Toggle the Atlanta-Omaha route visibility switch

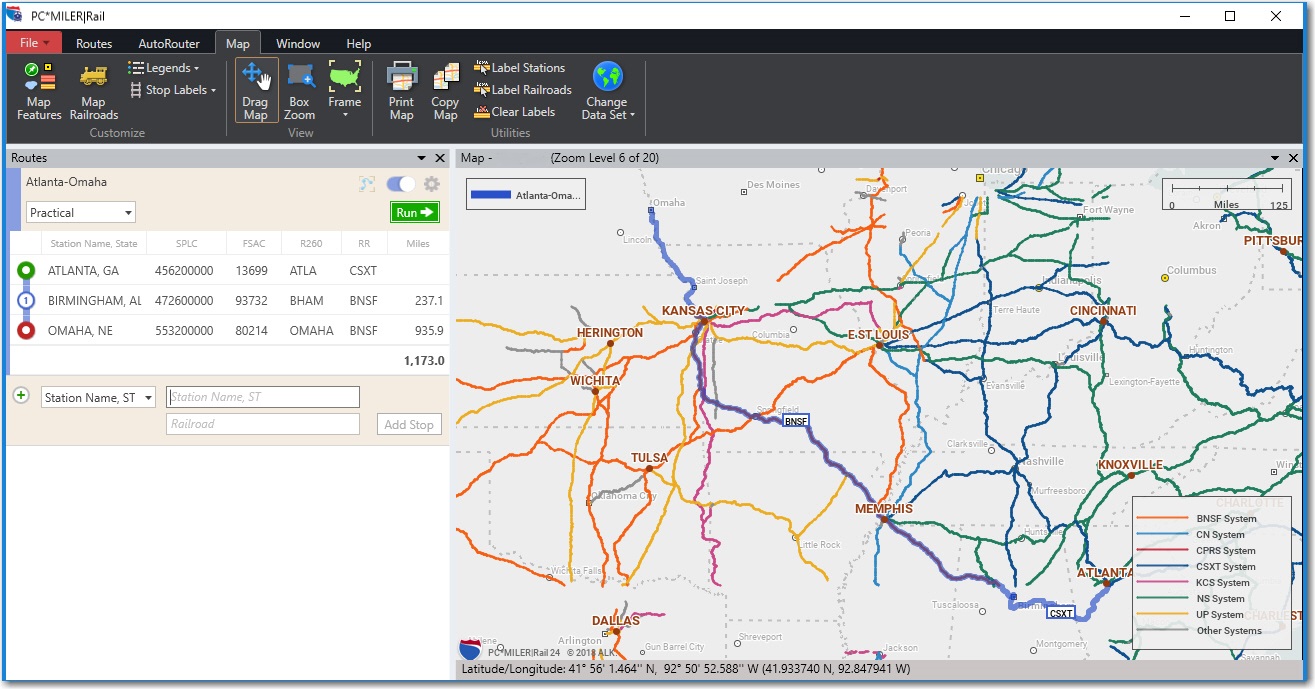[400, 184]
